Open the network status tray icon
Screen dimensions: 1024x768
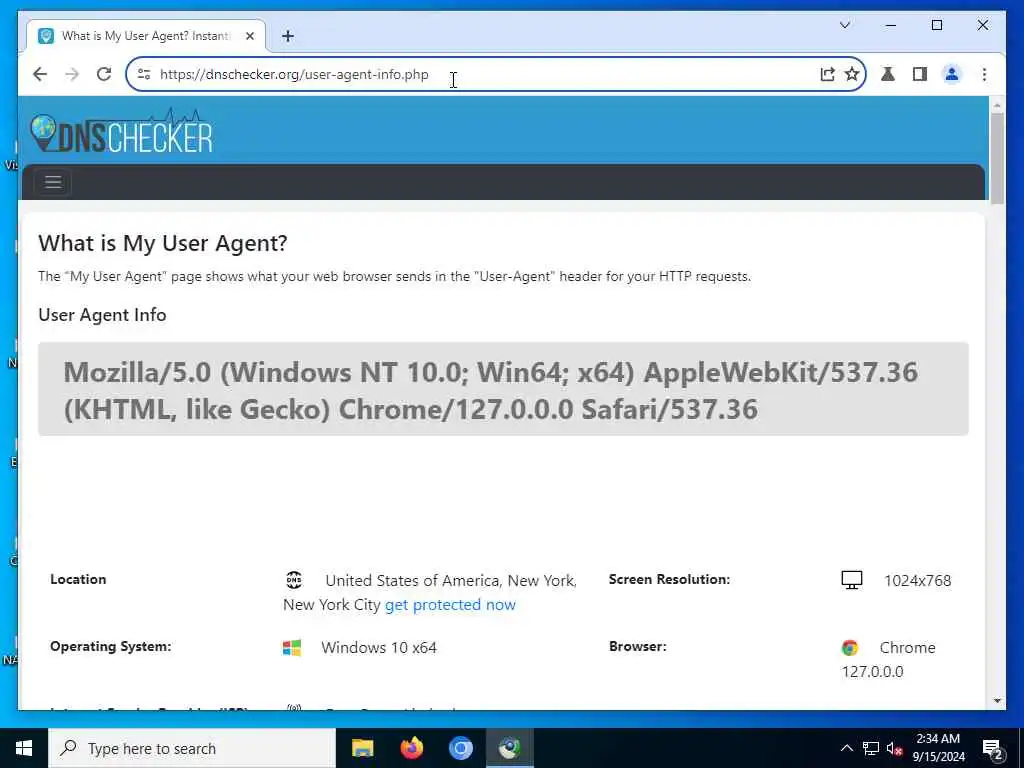point(871,748)
